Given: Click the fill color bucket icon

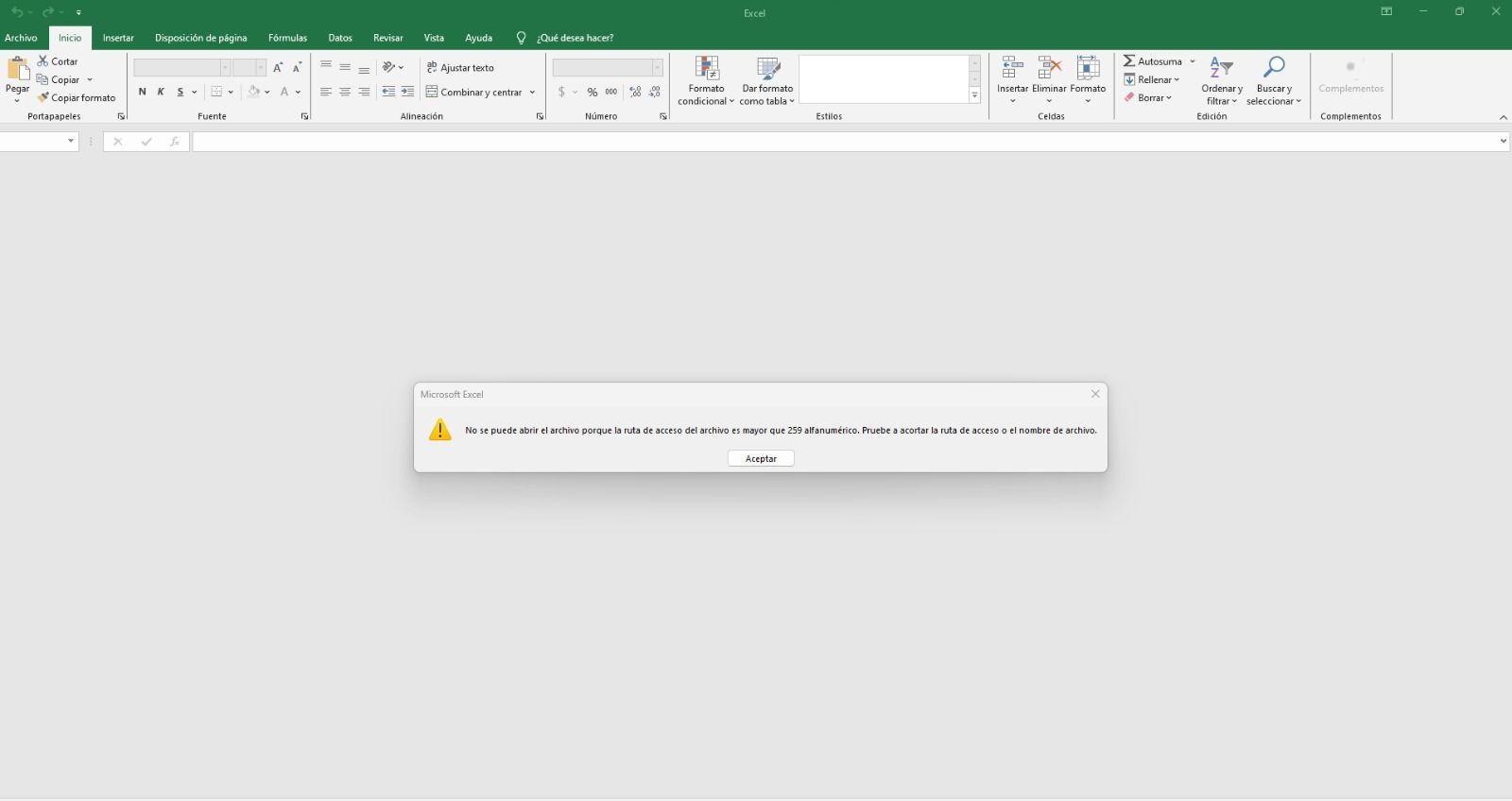Looking at the screenshot, I should (x=253, y=92).
